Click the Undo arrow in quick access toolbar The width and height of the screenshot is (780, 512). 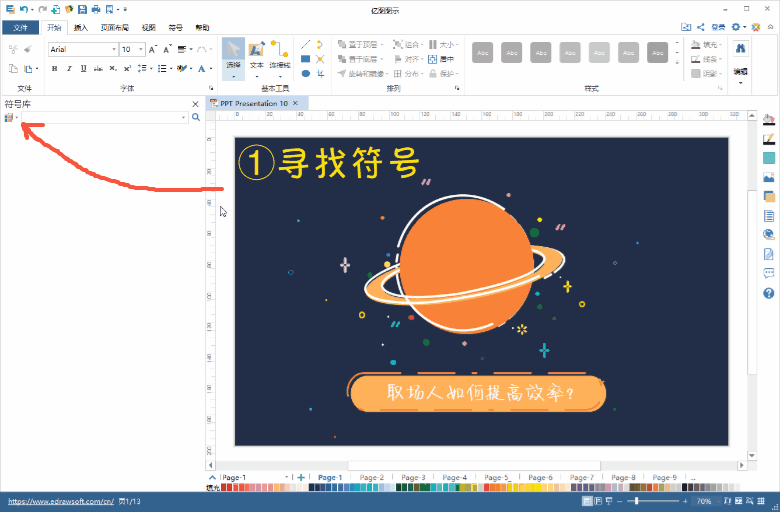tap(24, 9)
